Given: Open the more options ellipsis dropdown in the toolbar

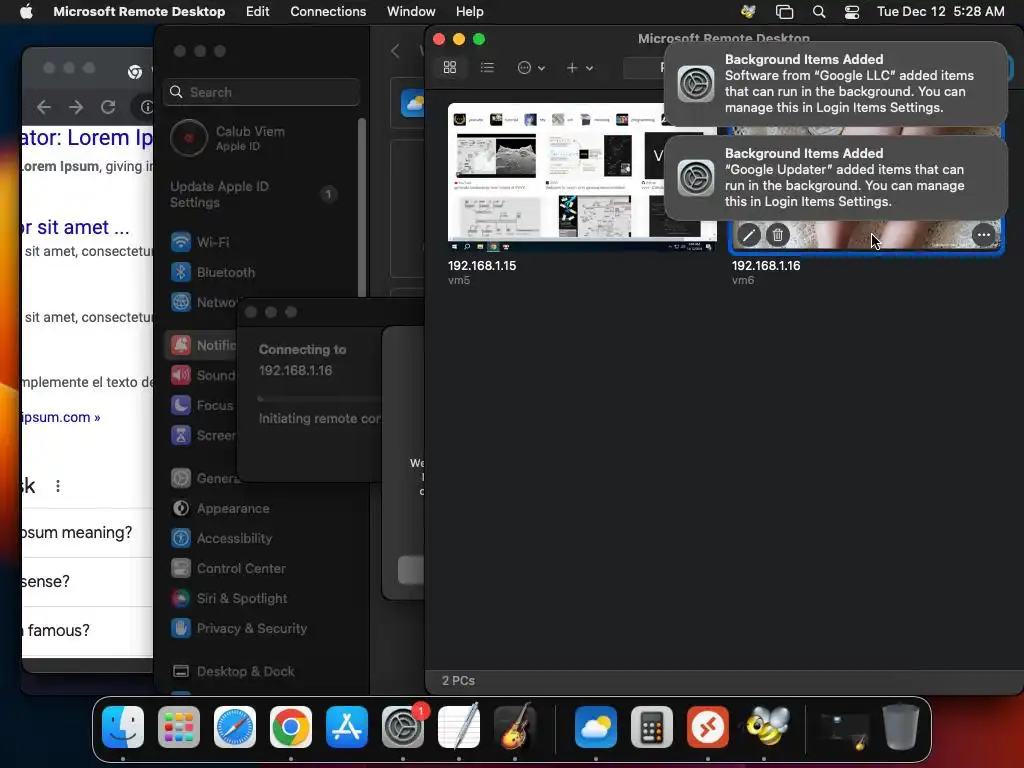Looking at the screenshot, I should (x=531, y=68).
